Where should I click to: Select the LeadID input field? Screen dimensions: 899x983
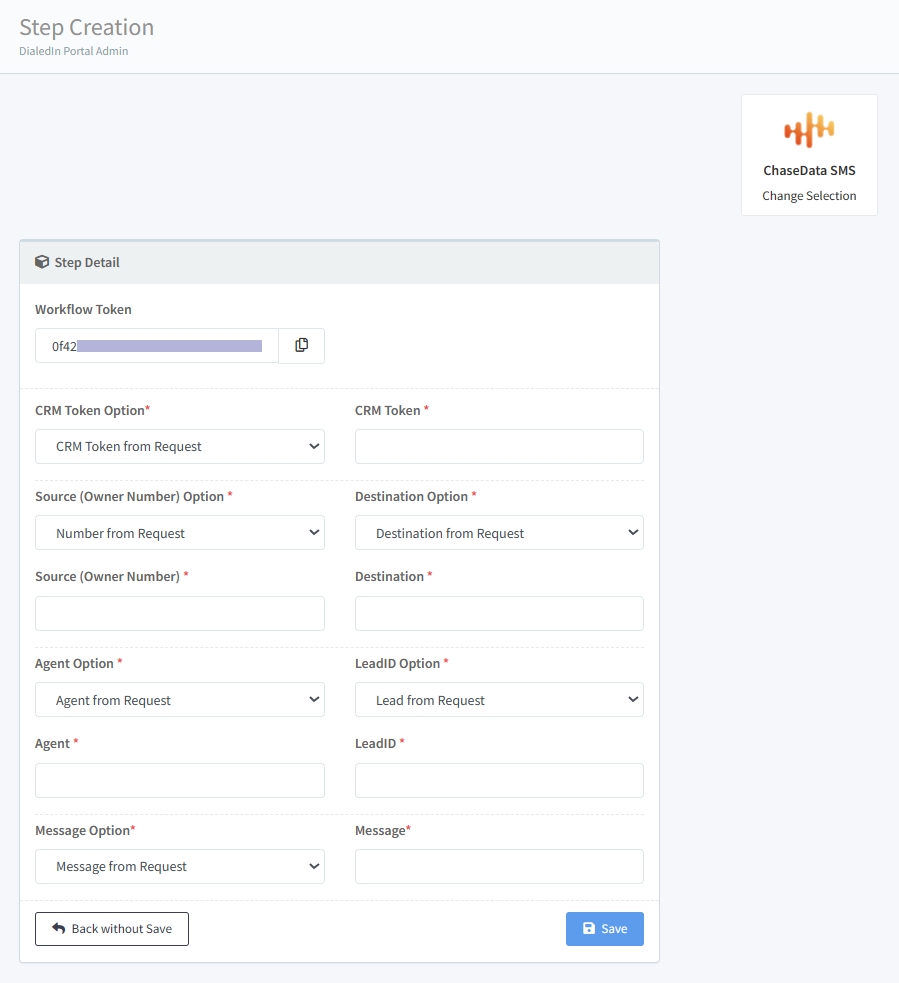click(x=498, y=780)
